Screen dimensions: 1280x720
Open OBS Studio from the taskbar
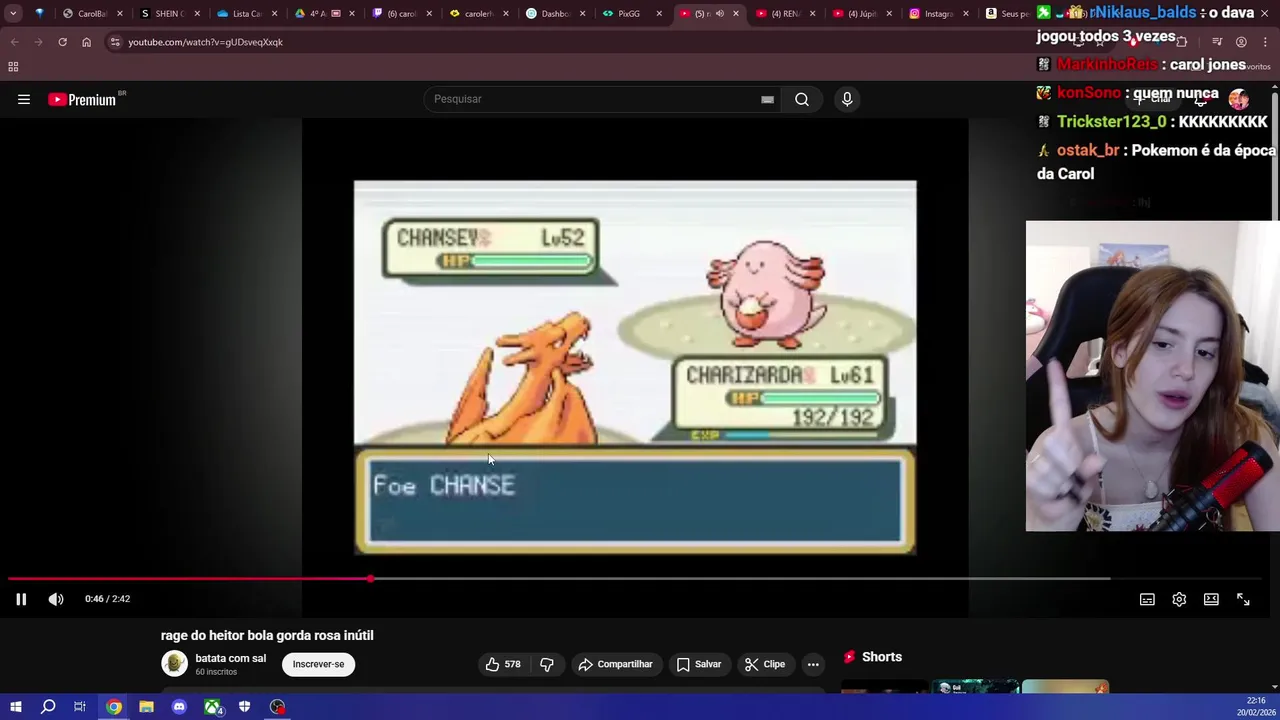coord(277,707)
